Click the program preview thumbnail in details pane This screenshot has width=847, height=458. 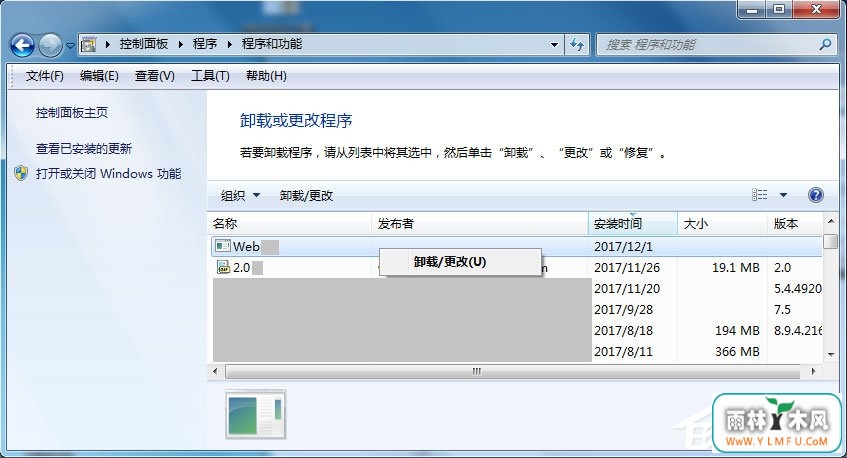pyautogui.click(x=256, y=414)
